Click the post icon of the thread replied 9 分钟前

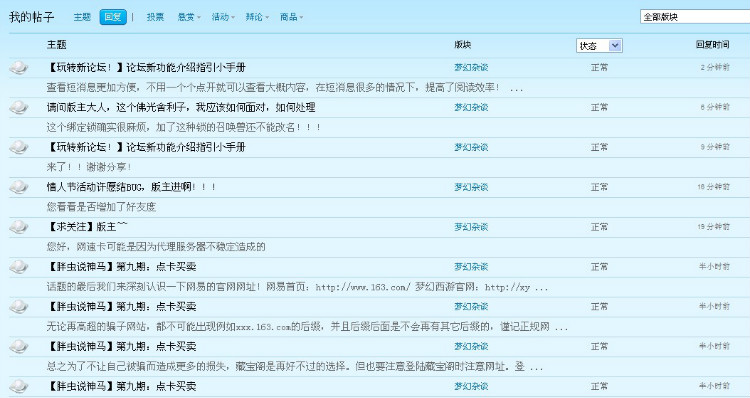tap(19, 147)
